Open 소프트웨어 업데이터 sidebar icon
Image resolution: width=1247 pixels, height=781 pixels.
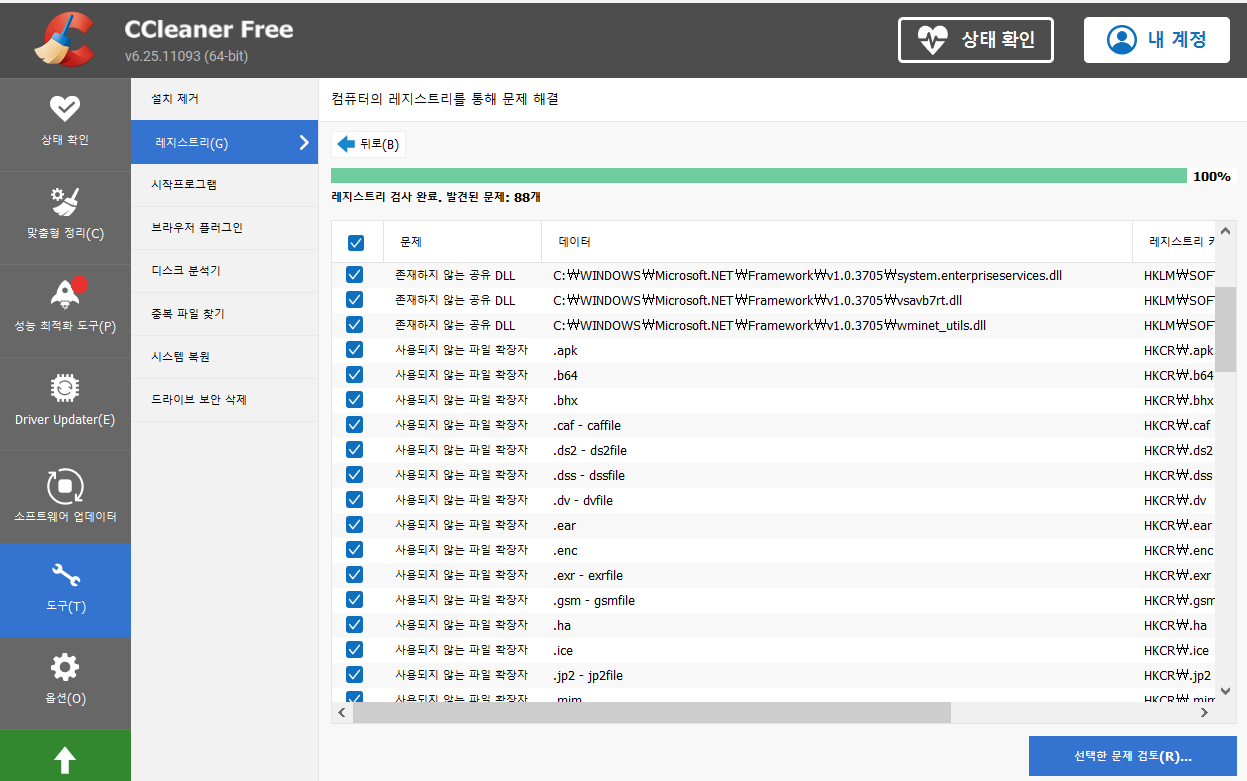pos(65,486)
